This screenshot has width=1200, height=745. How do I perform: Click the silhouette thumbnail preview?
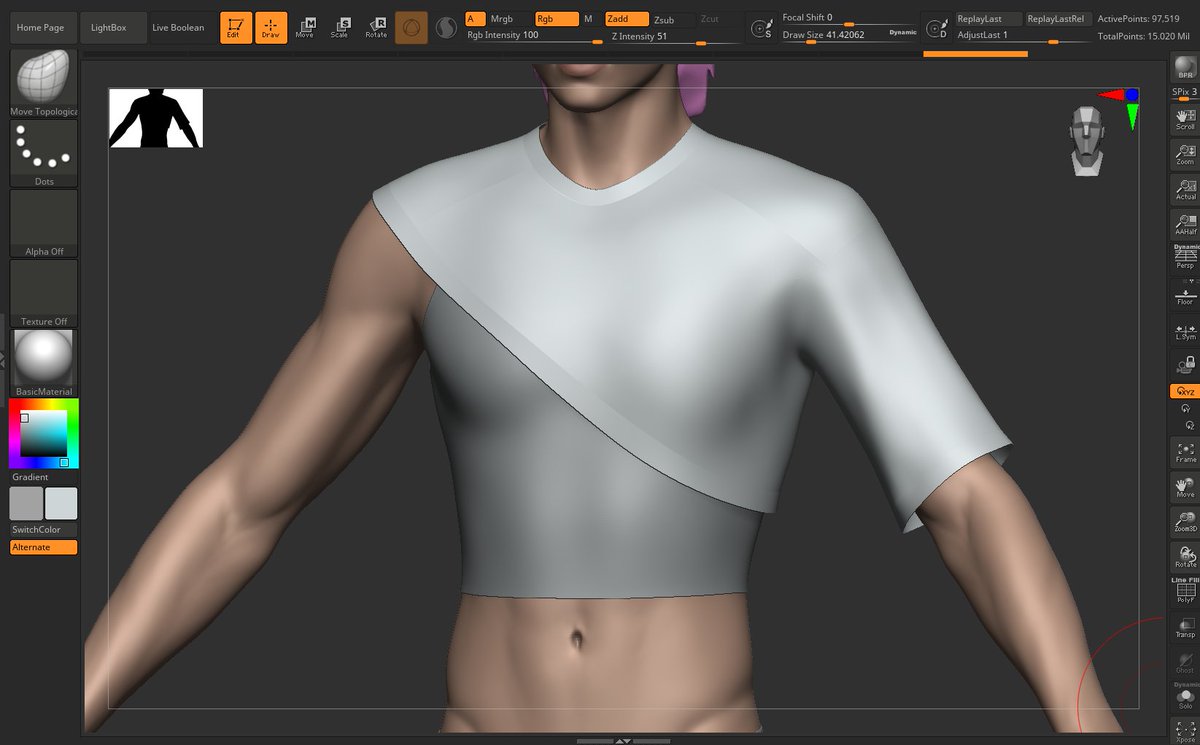(156, 118)
